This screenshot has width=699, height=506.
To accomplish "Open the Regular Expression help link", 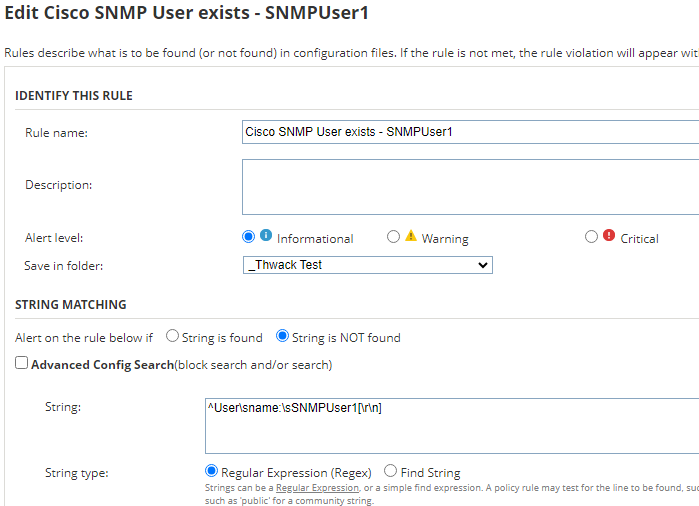I will 317,488.
